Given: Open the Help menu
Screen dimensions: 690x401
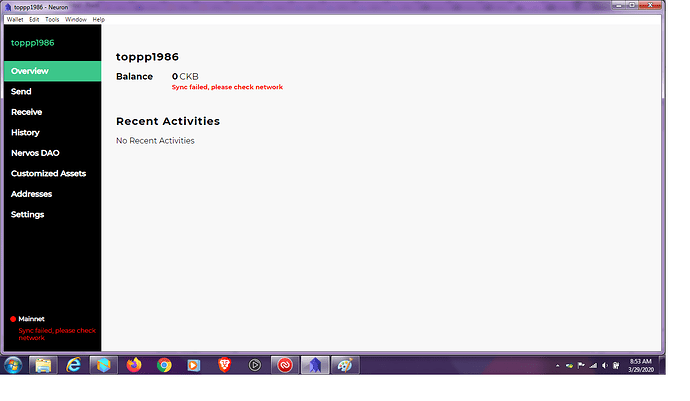Looking at the screenshot, I should (x=99, y=19).
